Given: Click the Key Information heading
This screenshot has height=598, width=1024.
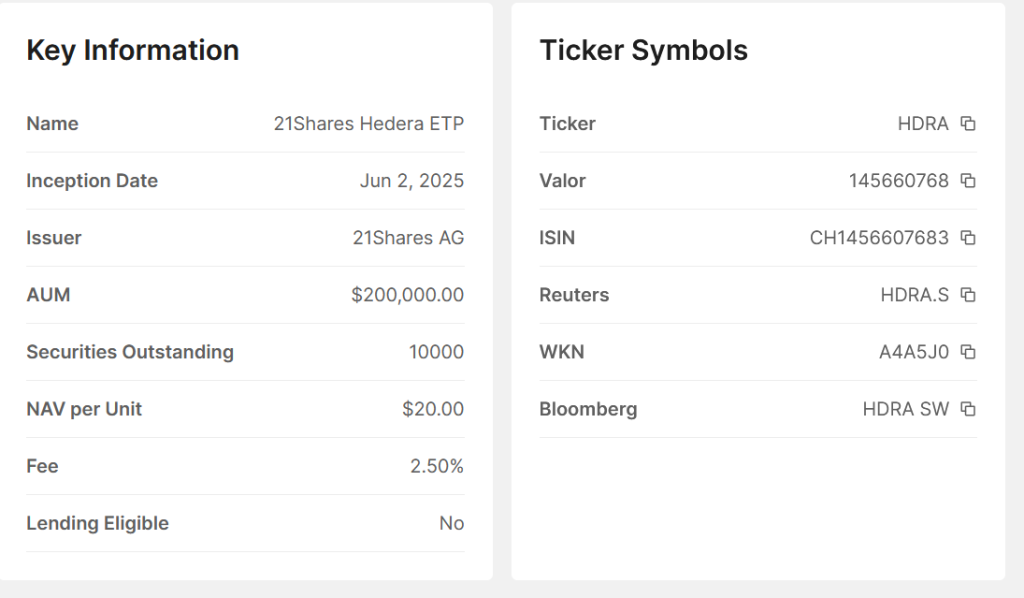Looking at the screenshot, I should (x=132, y=50).
